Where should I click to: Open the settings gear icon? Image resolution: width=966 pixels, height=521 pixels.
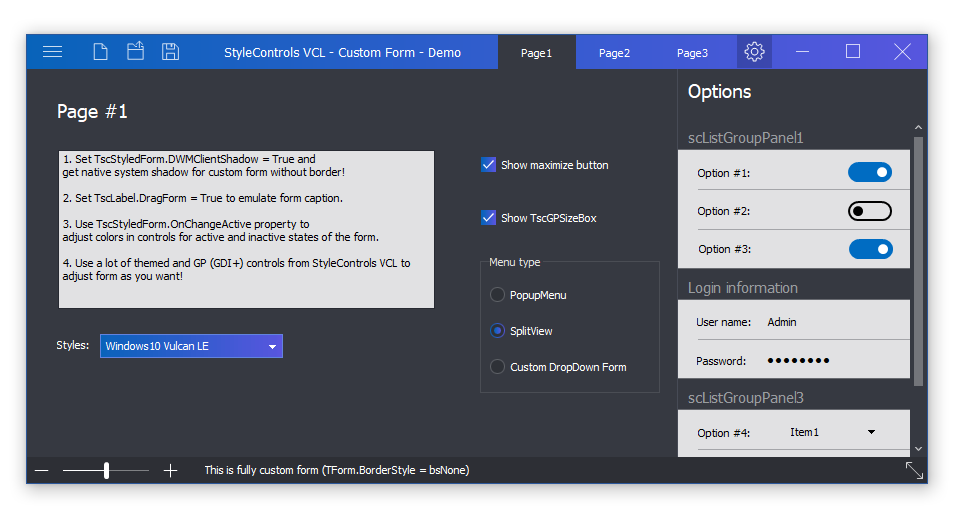[x=754, y=52]
